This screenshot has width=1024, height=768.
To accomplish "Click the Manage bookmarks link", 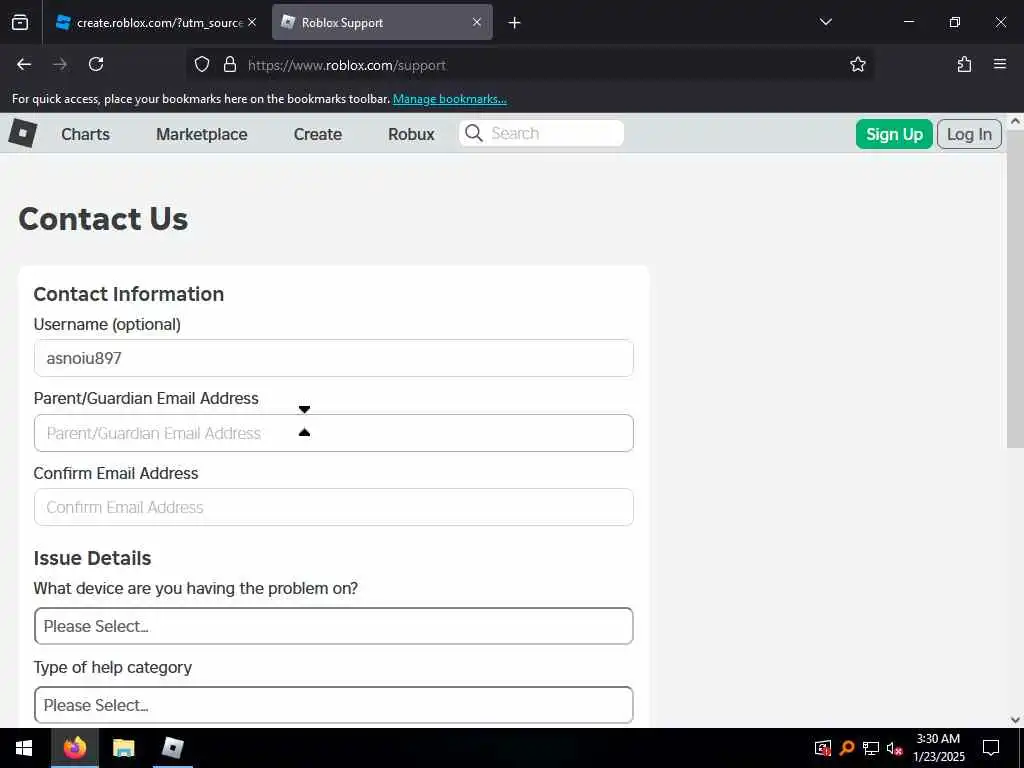I will pos(449,99).
